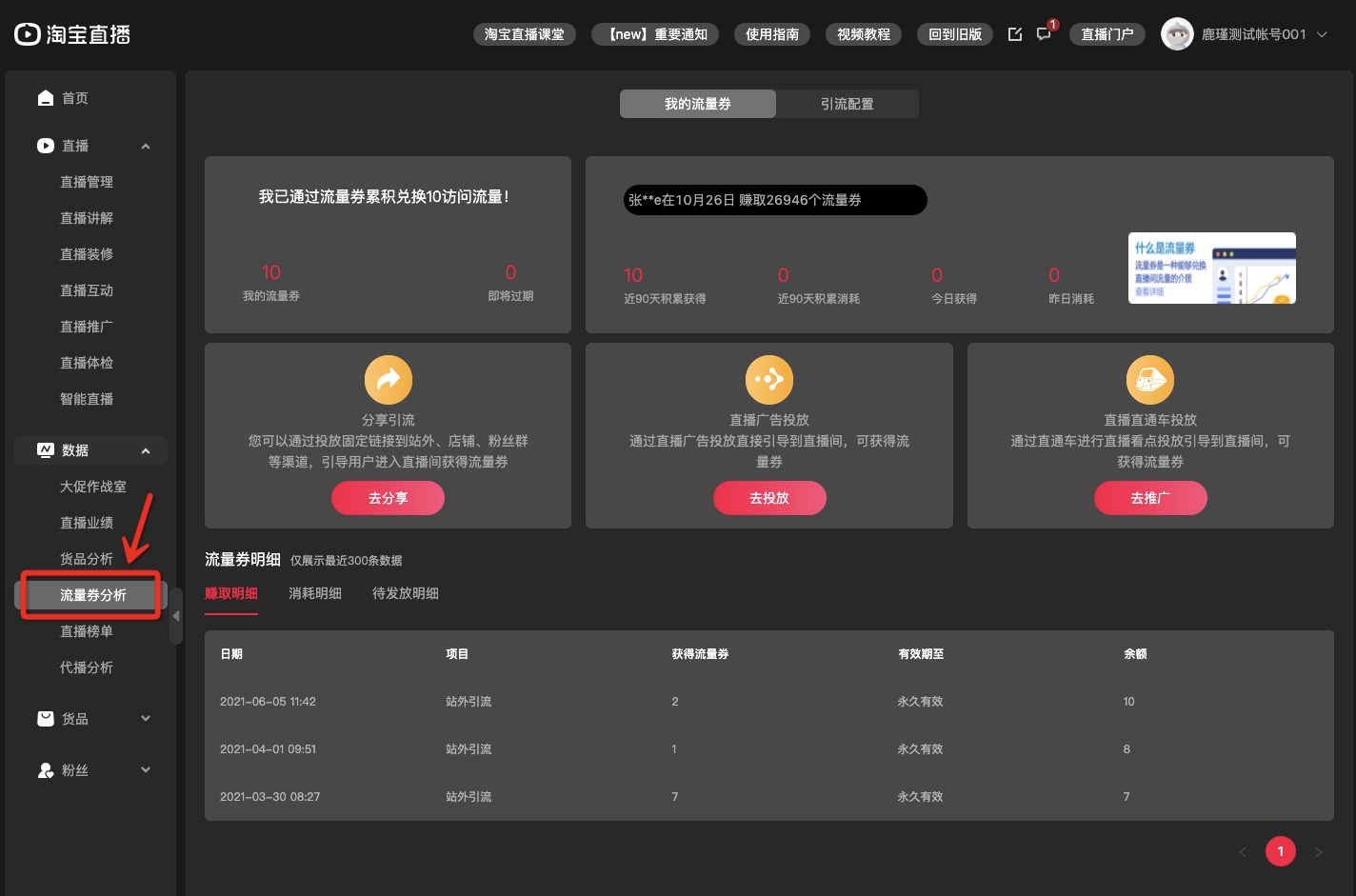The height and width of the screenshot is (896, 1356).
Task: Switch to the 引流配置 tab
Action: (847, 103)
